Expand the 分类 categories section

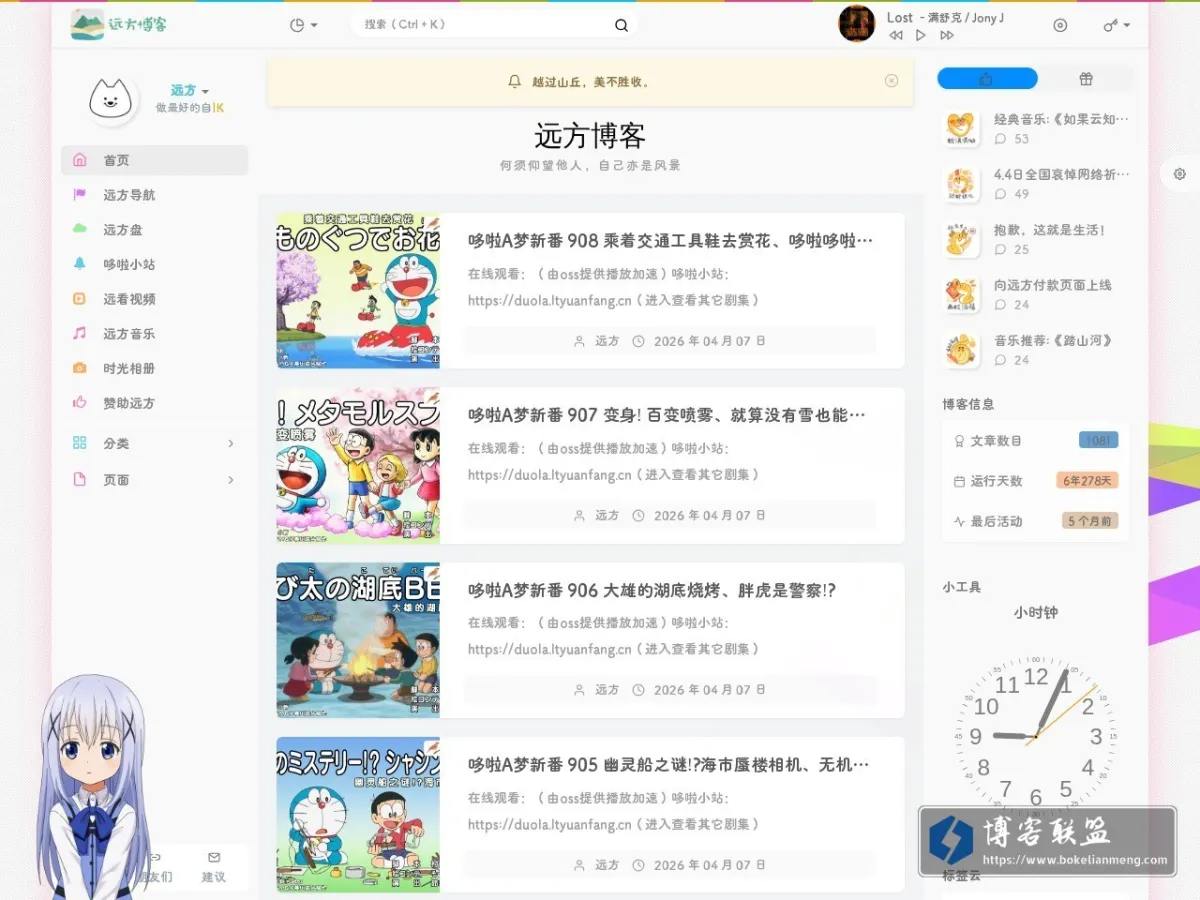point(154,443)
